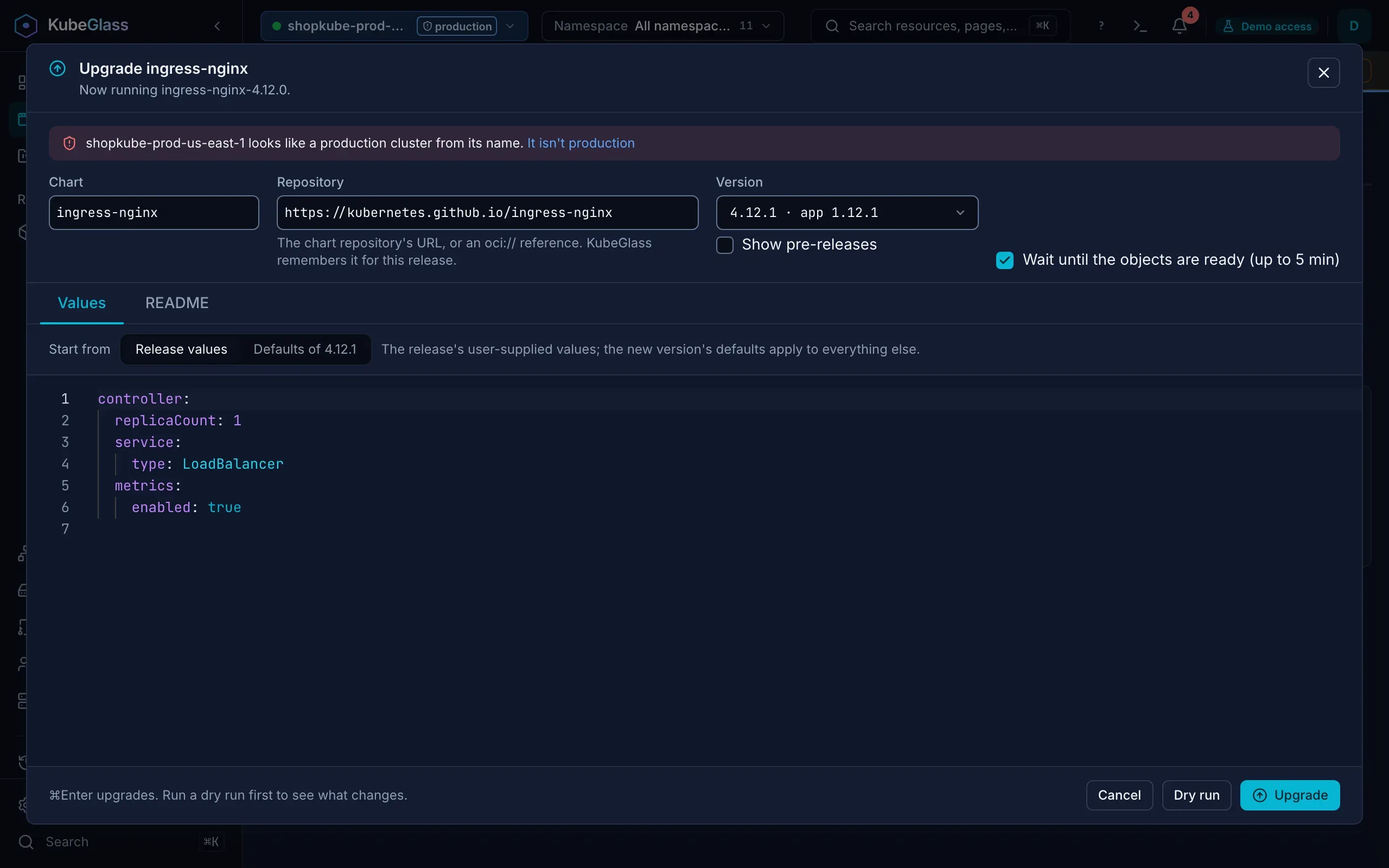Screen dimensions: 1389x868
Task: Select Defaults of 4.12.1 option
Action: (x=305, y=349)
